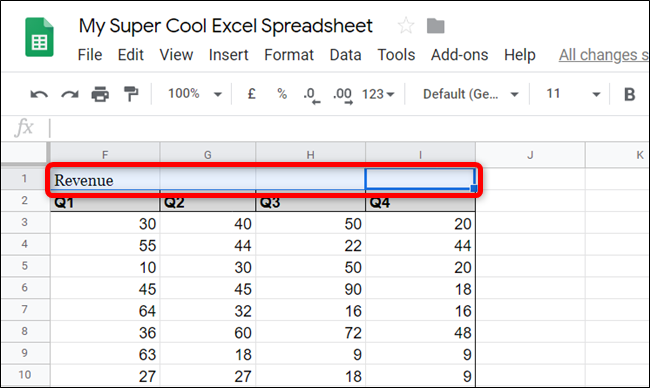
Task: Select column H header
Action: click(310, 155)
